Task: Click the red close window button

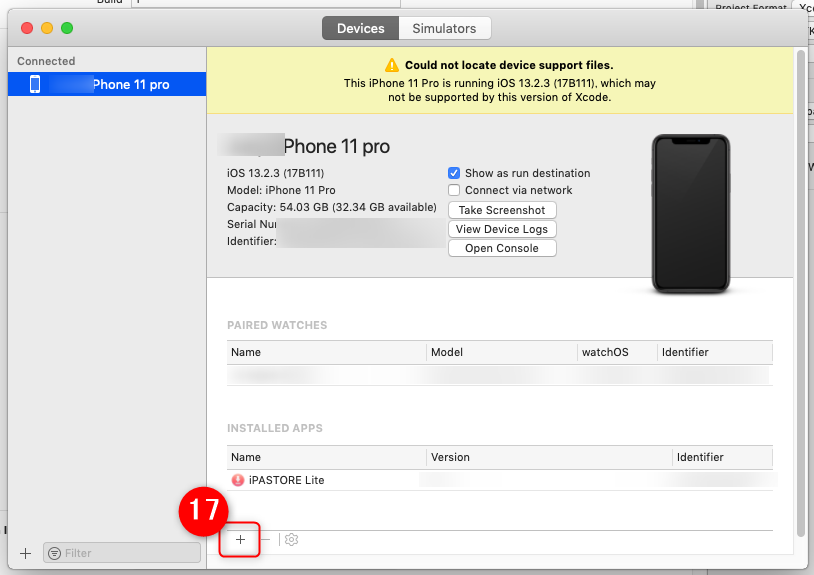Action: click(x=27, y=28)
